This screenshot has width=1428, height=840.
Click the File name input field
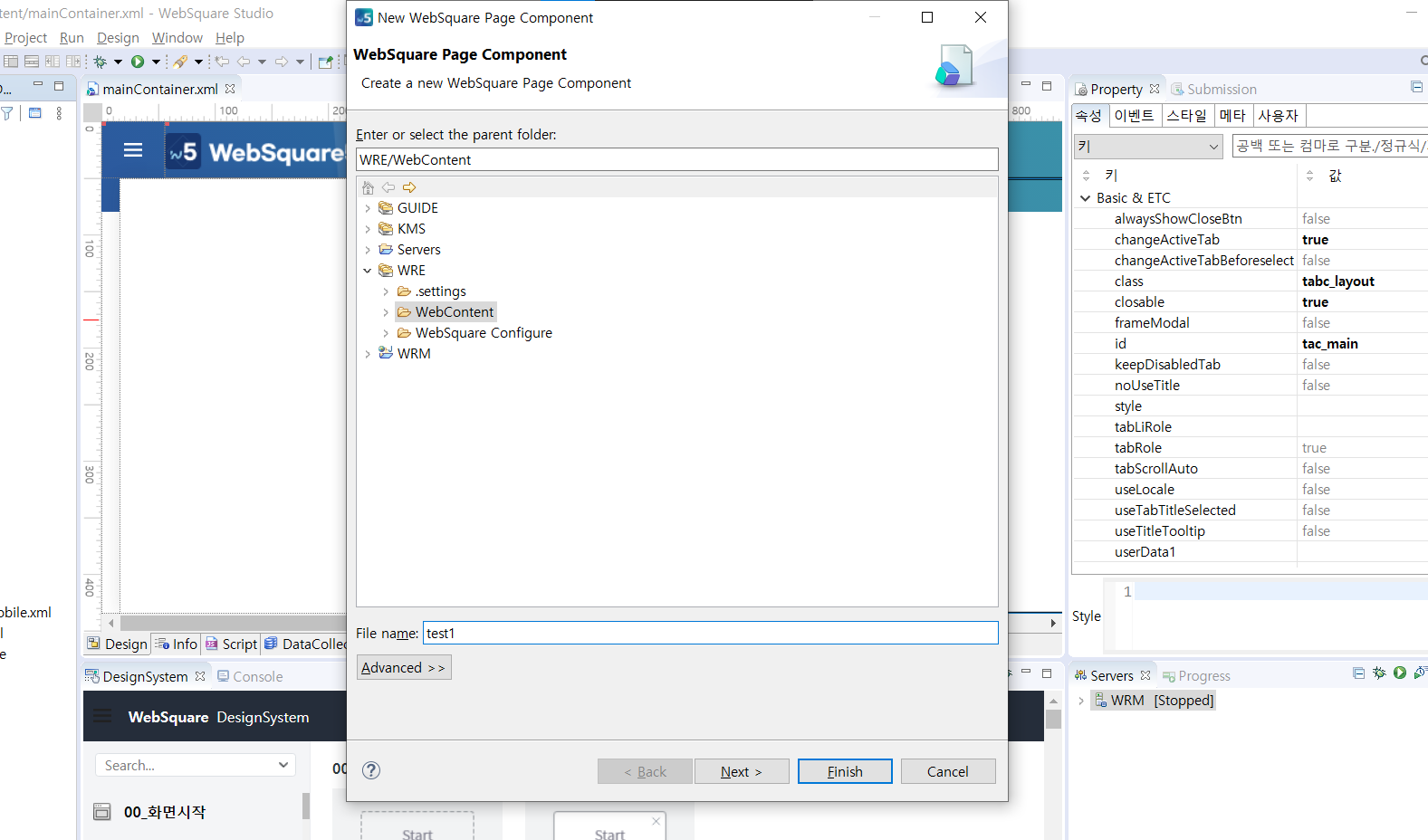[711, 633]
